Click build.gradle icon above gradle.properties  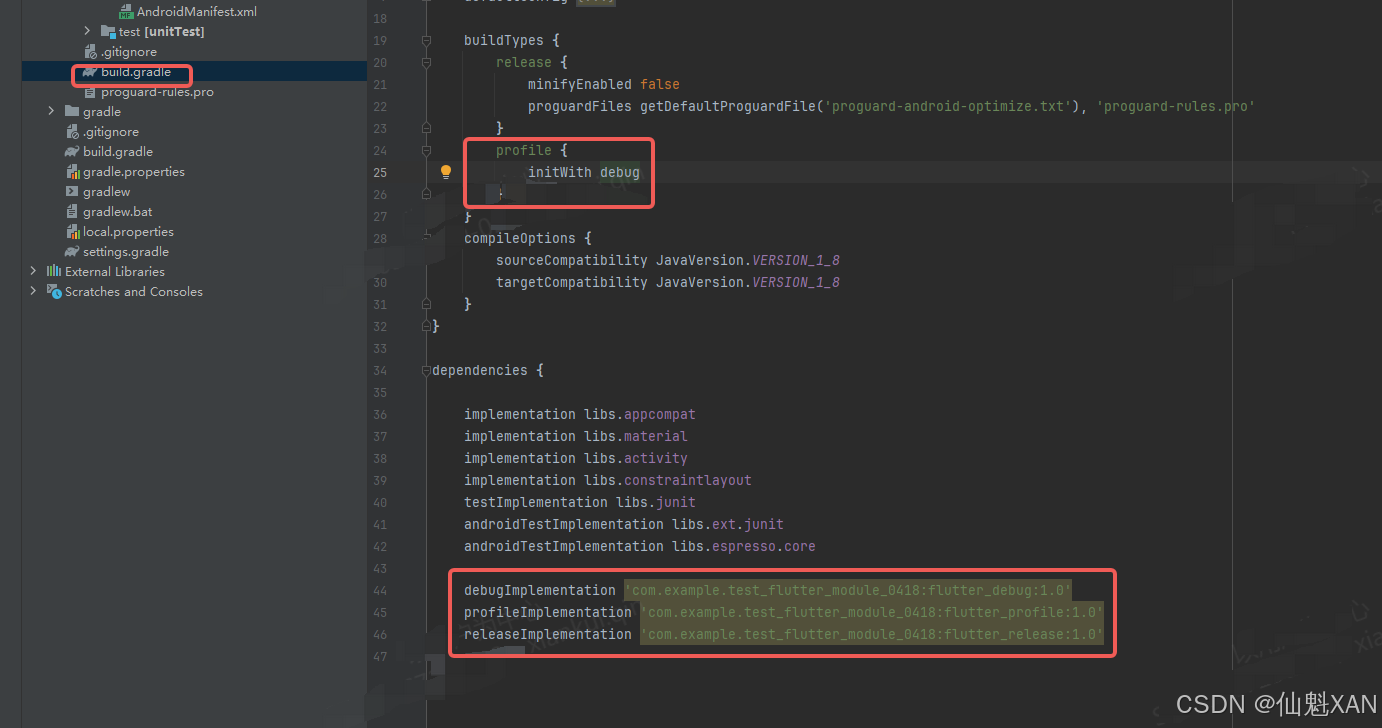(x=72, y=152)
